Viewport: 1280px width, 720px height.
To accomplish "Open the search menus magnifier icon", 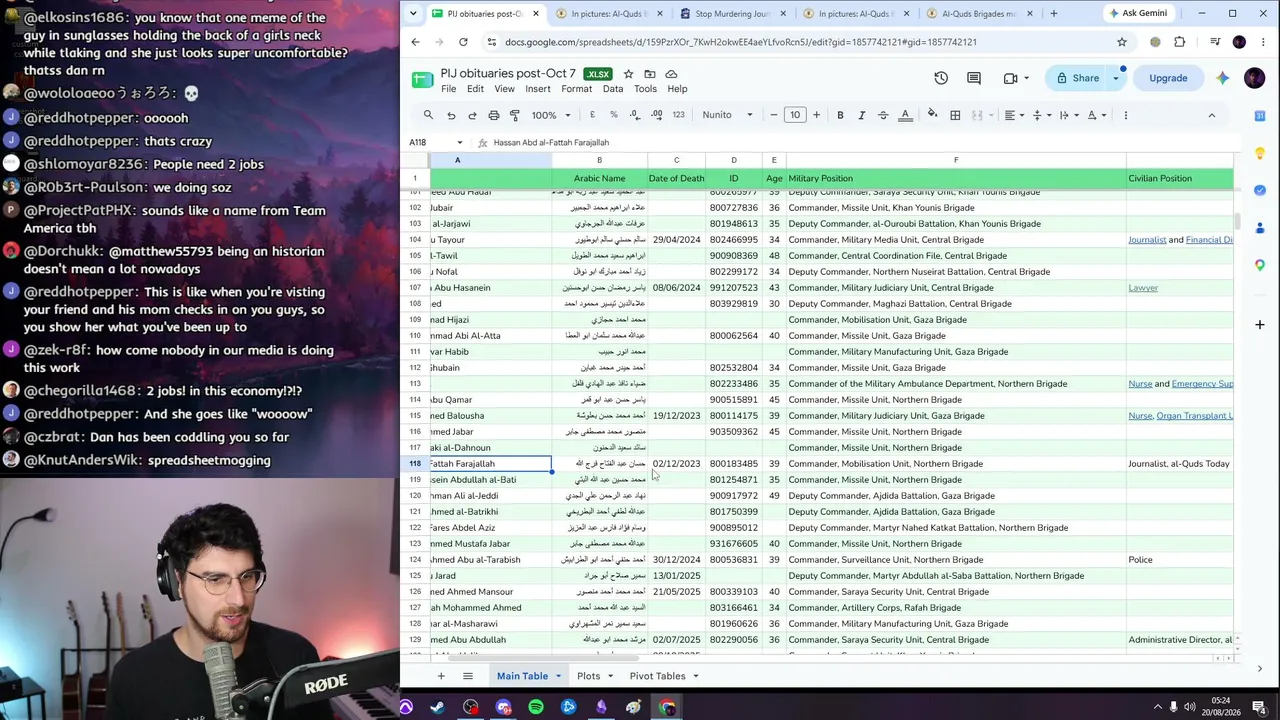I will (428, 115).
